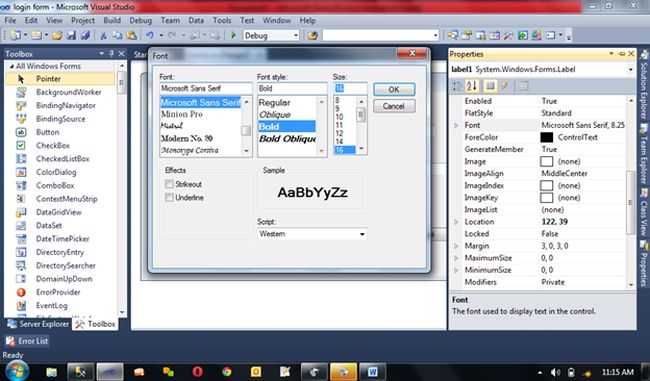Click the Cut toolbar icon

(103, 36)
